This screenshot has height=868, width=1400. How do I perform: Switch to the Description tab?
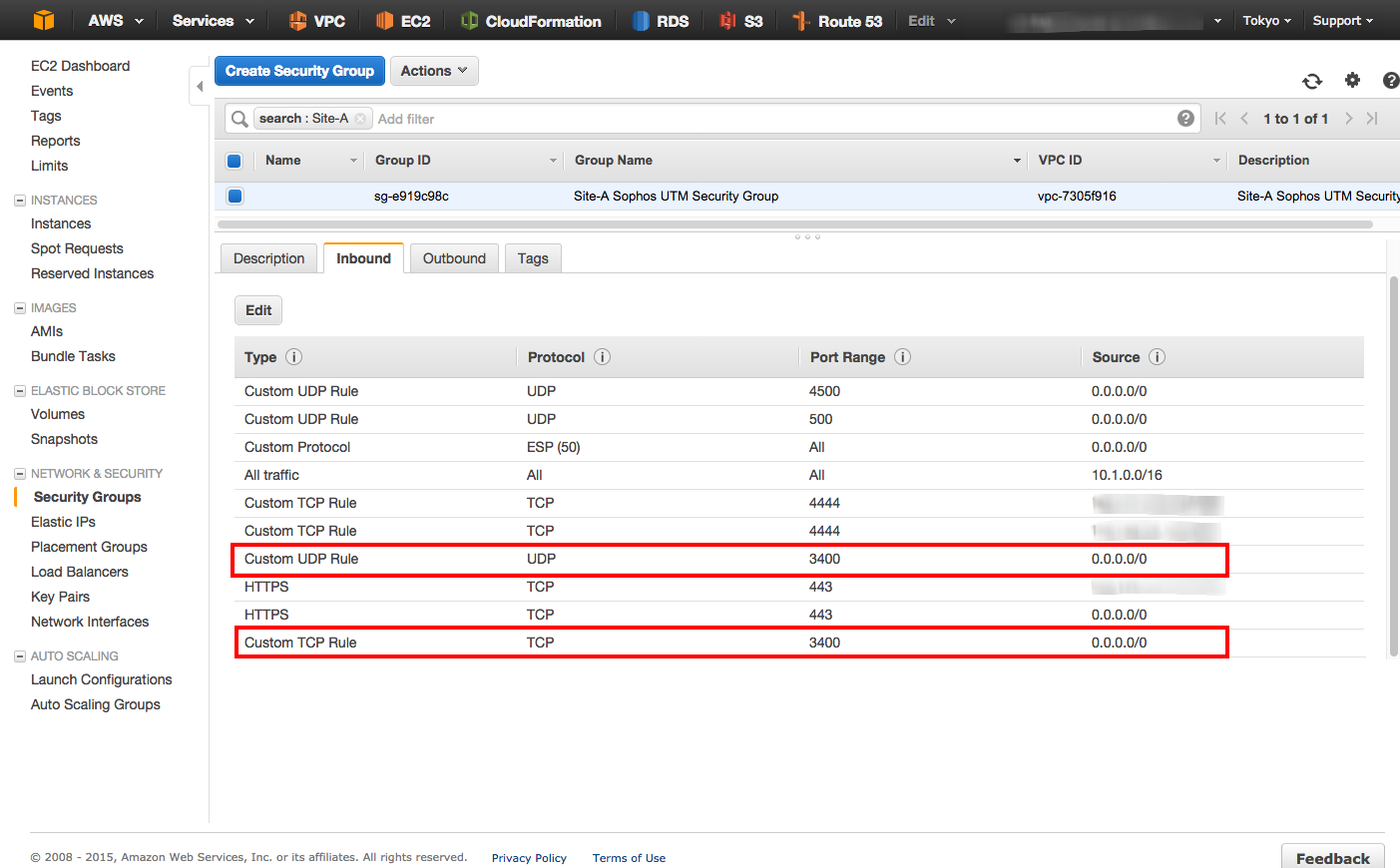pos(268,258)
